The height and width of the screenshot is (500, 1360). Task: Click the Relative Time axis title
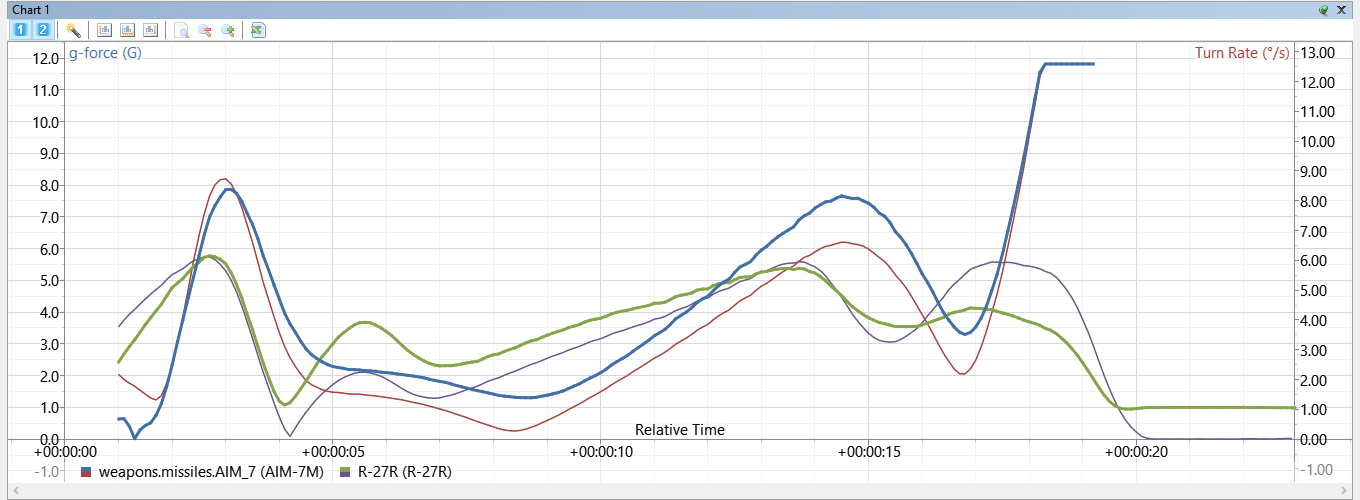680,430
